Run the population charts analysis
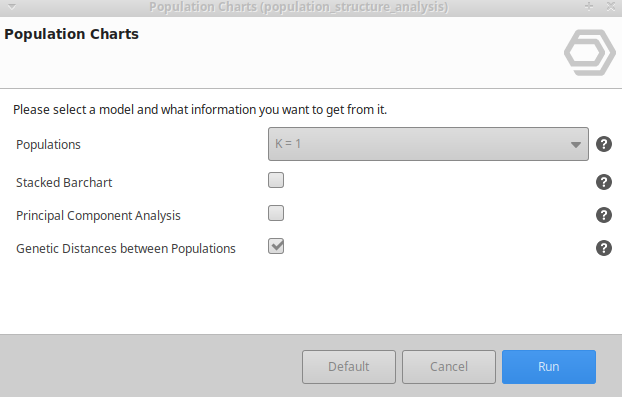Viewport: 622px width, 397px height. (549, 367)
